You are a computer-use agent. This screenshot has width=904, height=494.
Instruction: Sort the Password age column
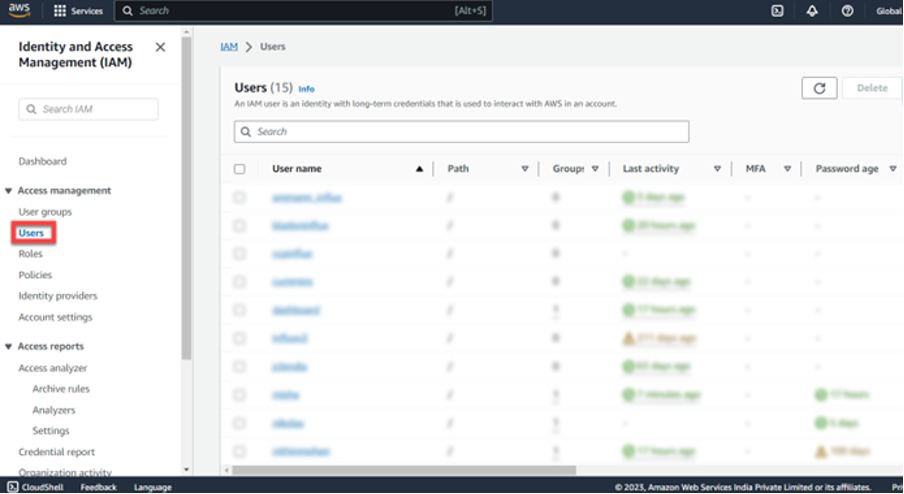892,169
